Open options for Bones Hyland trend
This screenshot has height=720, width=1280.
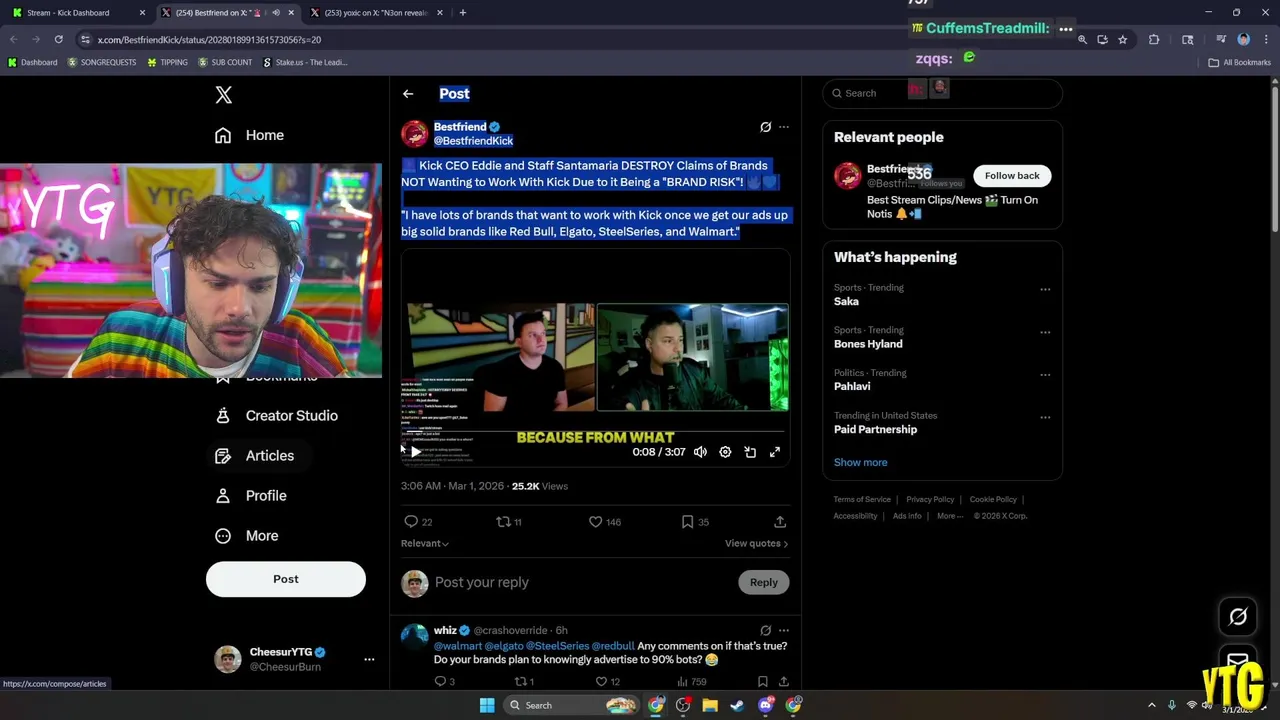[x=1045, y=332]
